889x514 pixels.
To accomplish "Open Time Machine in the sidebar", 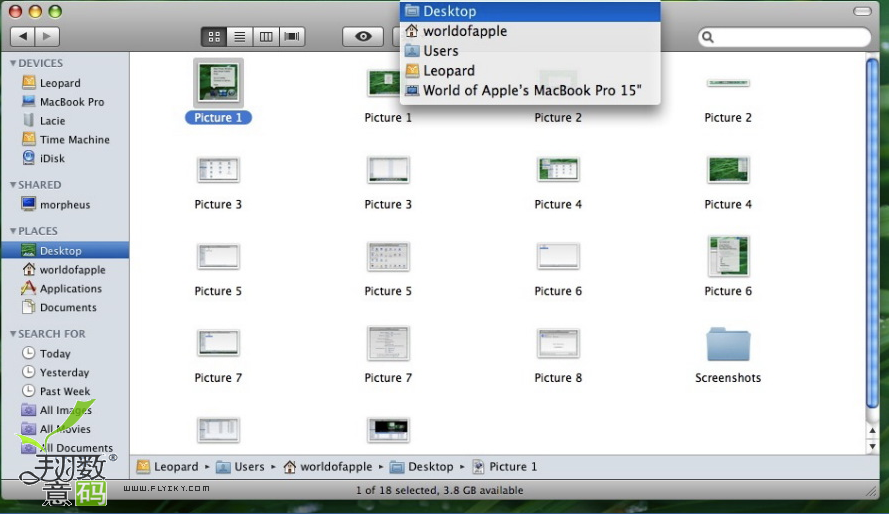I will tap(74, 140).
